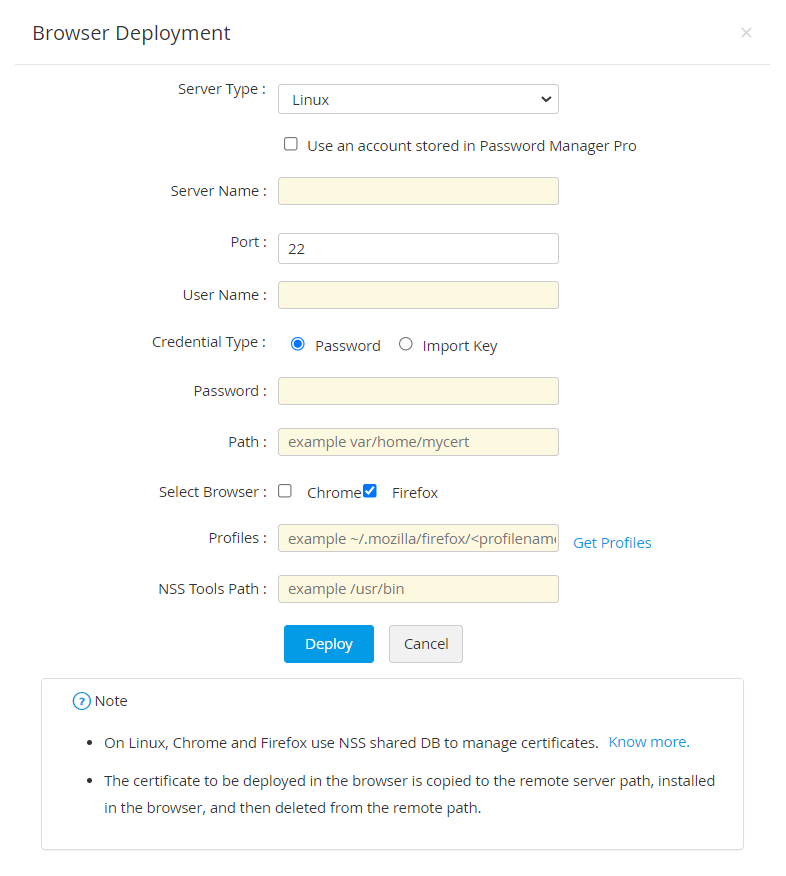This screenshot has height=876, width=786.
Task: Click the Server Name input field
Action: pos(418,191)
